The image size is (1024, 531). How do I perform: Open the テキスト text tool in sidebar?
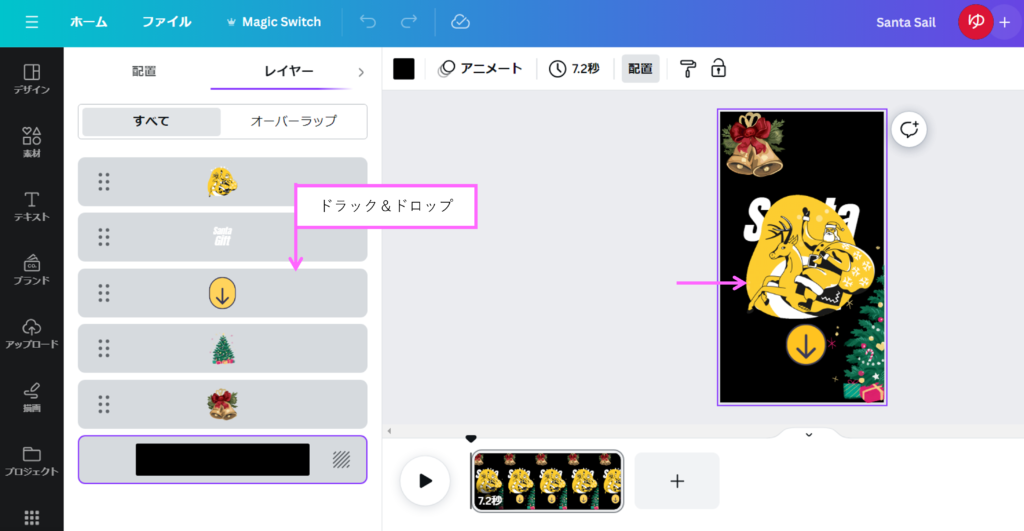tap(31, 206)
